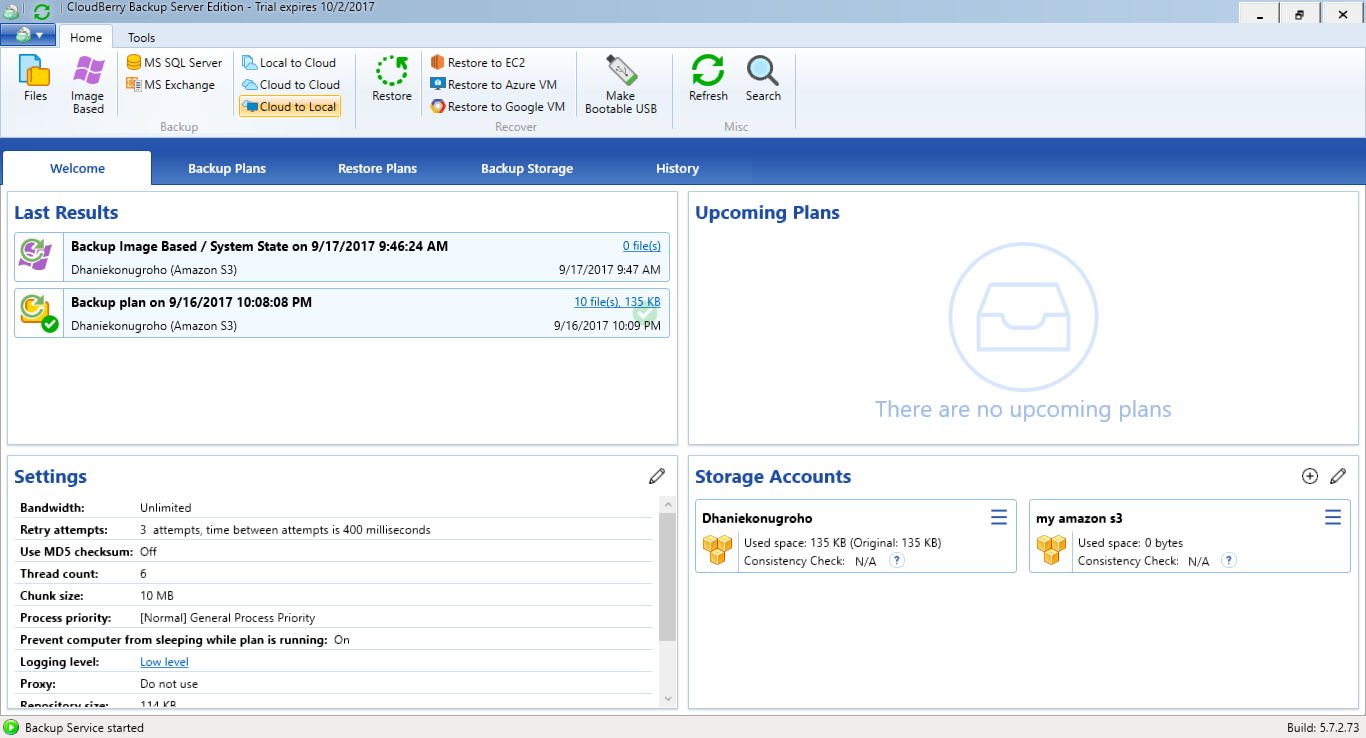Click 'Backup Image Based / System State' result title
Screen dimensions: 1366x738
pyautogui.click(x=259, y=245)
